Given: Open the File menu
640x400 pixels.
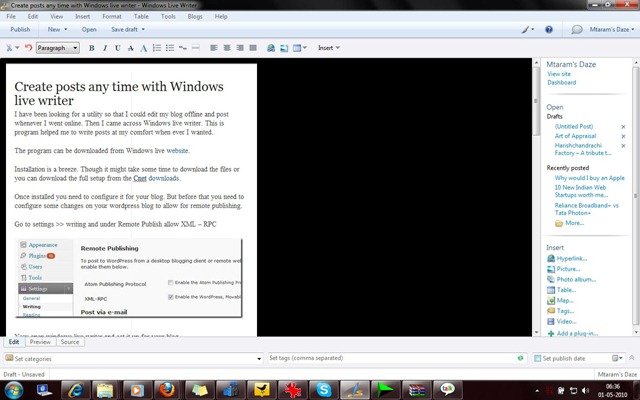Looking at the screenshot, I should [x=11, y=16].
